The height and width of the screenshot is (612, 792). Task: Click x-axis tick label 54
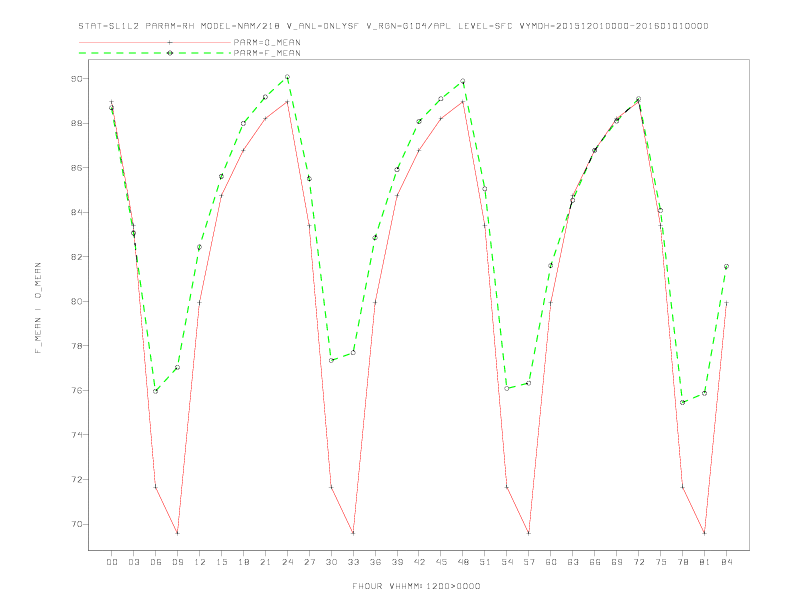click(x=507, y=562)
